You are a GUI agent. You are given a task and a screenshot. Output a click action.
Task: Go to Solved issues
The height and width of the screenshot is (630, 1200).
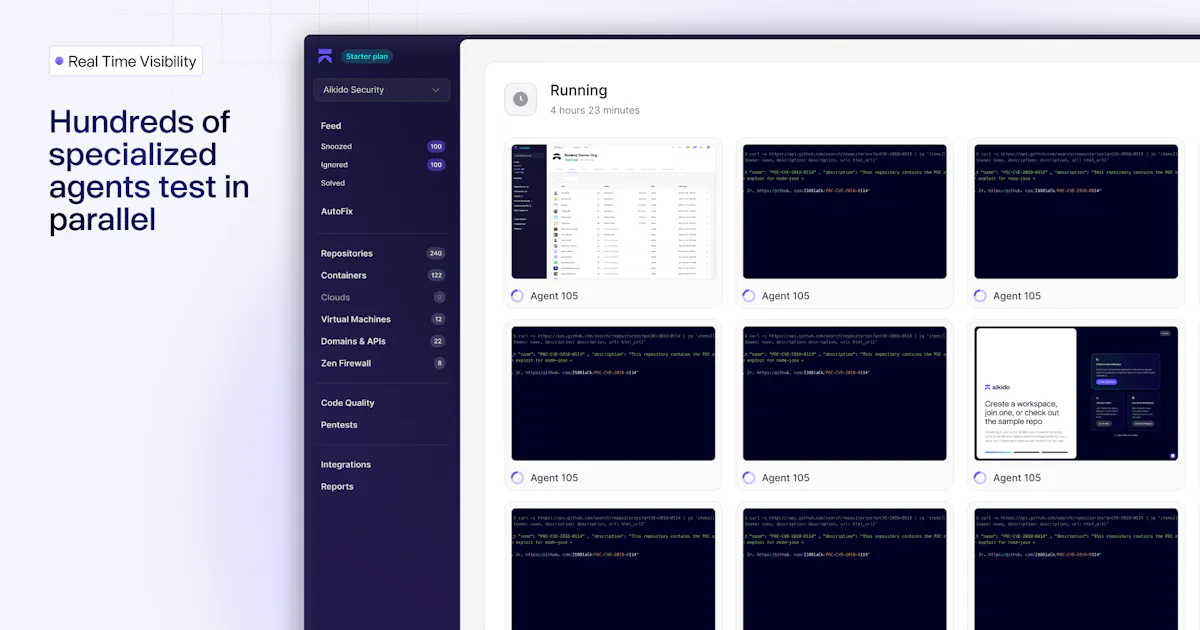tap(333, 183)
